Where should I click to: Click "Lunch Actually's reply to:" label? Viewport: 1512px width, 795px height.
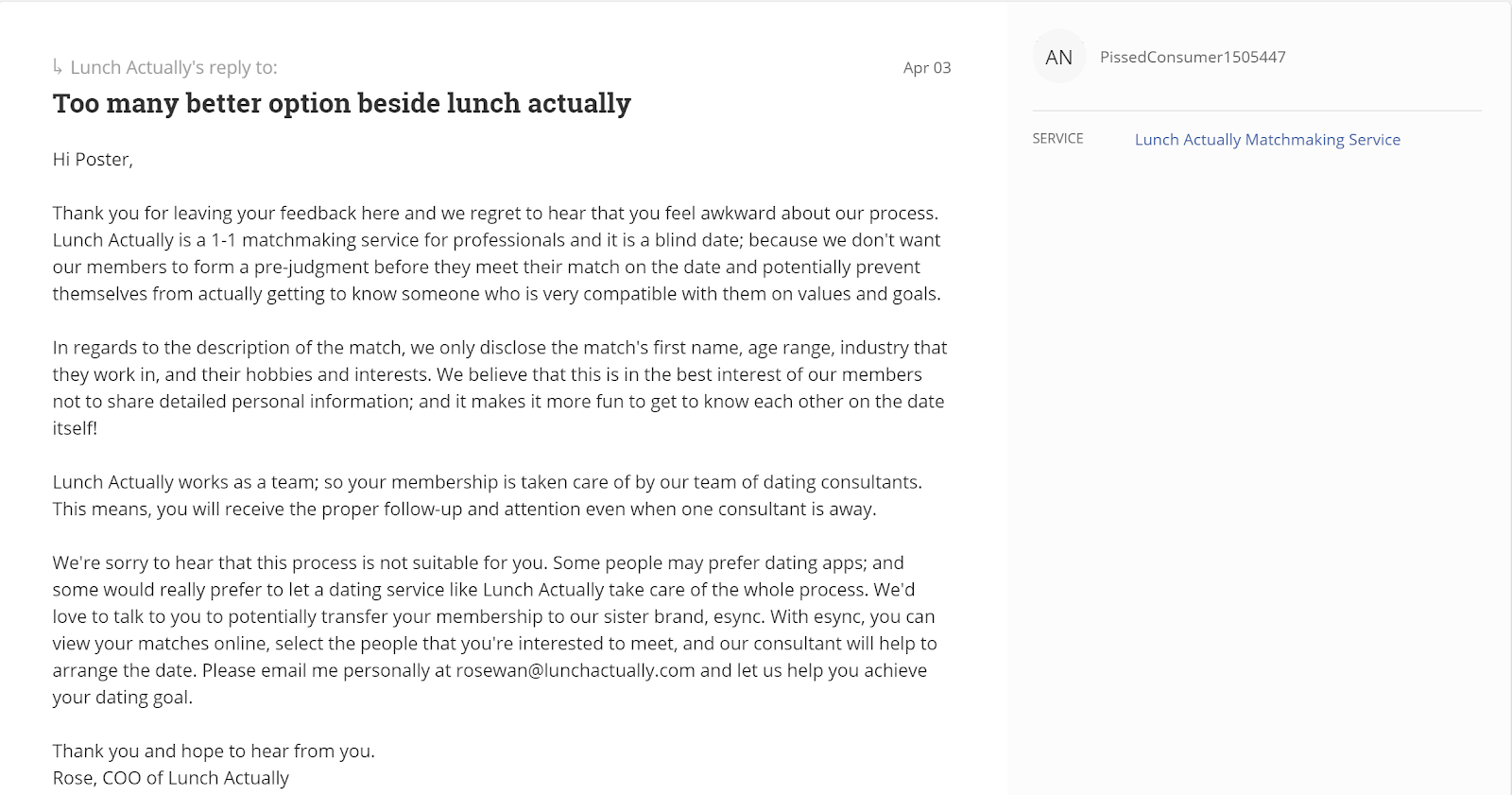(174, 67)
